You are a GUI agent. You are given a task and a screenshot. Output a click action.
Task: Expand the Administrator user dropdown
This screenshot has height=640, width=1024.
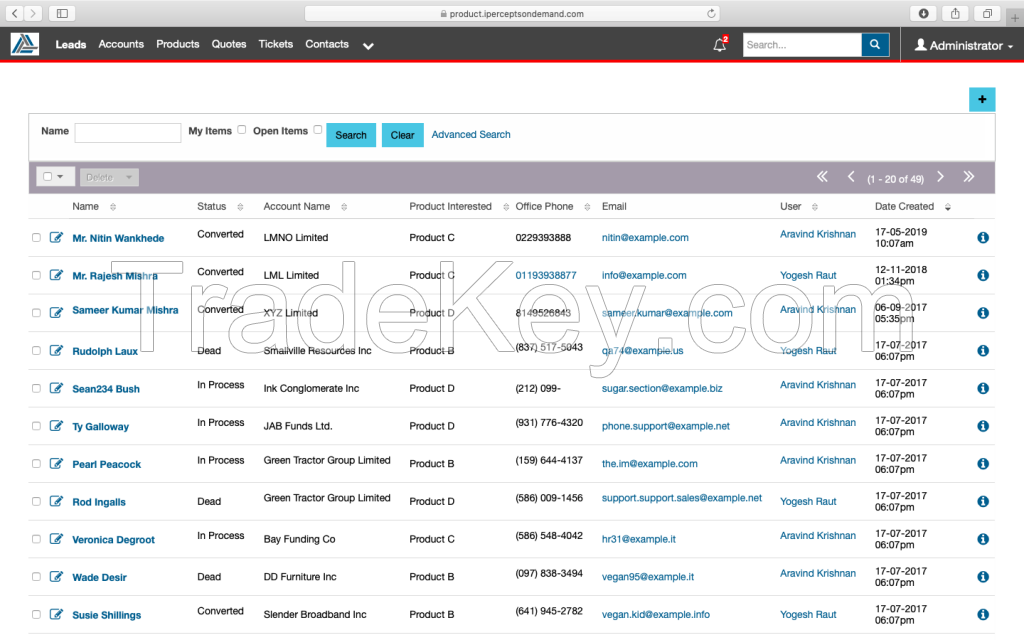coord(963,46)
